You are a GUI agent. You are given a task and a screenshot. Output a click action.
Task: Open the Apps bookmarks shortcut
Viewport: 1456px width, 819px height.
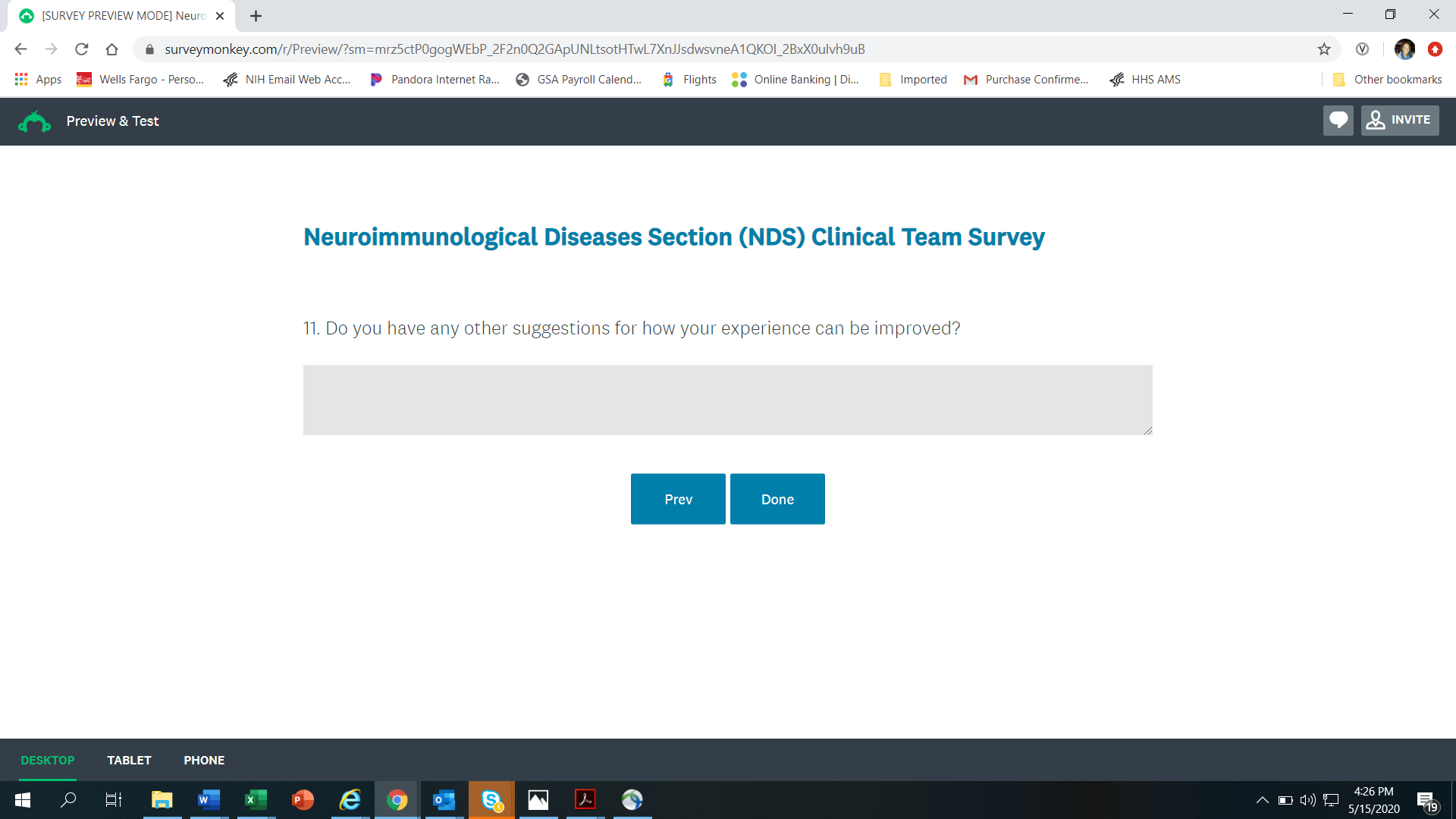pos(38,80)
